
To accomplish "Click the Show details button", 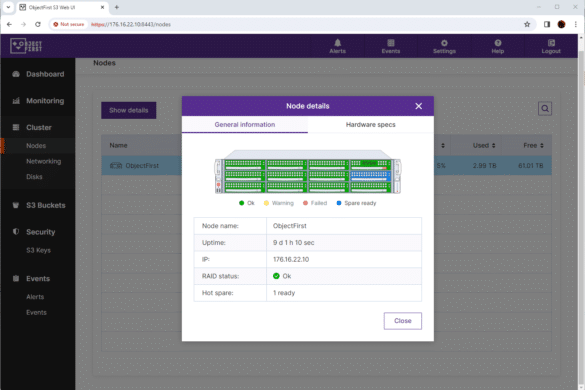I will click(129, 110).
